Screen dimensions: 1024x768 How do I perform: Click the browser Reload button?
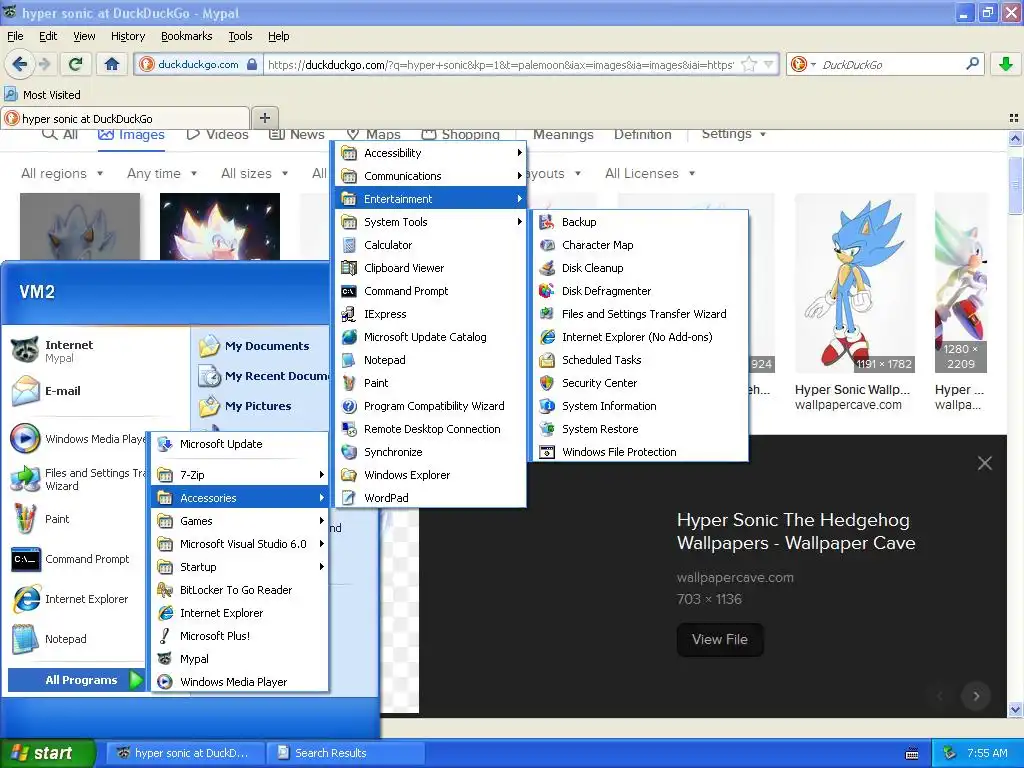tap(76, 64)
